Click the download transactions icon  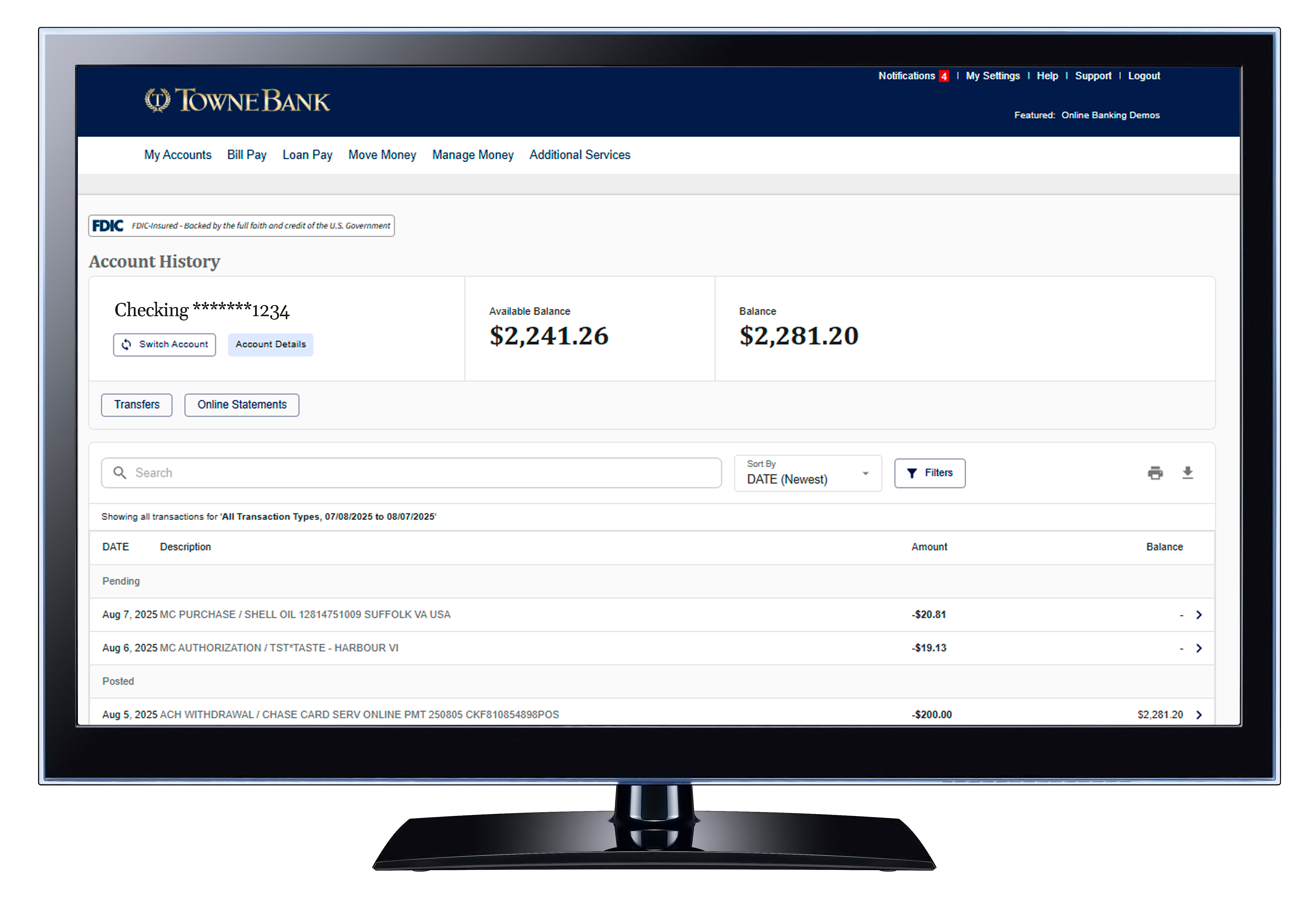(x=1187, y=473)
